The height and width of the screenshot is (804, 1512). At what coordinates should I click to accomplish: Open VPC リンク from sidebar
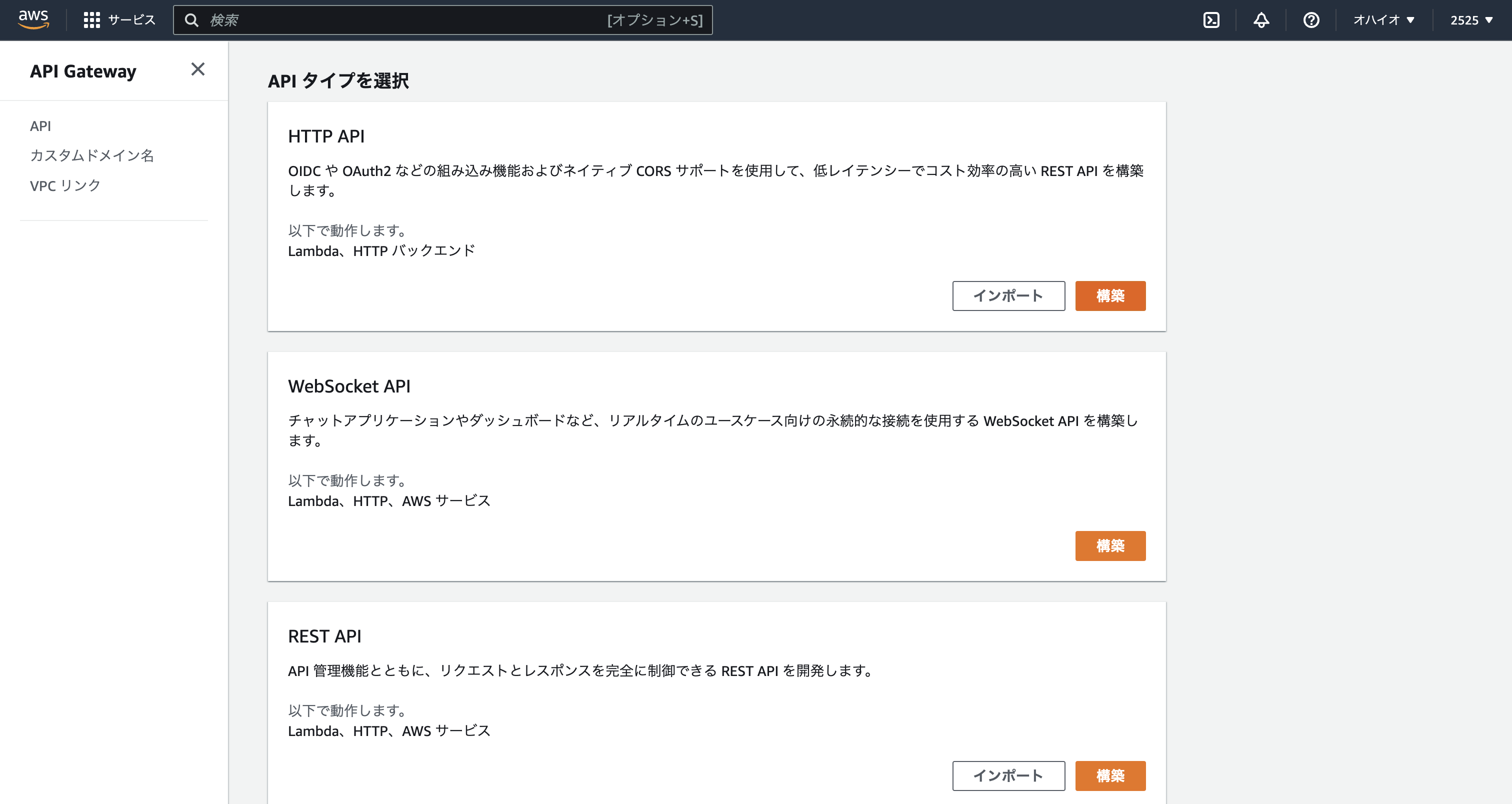(x=65, y=185)
